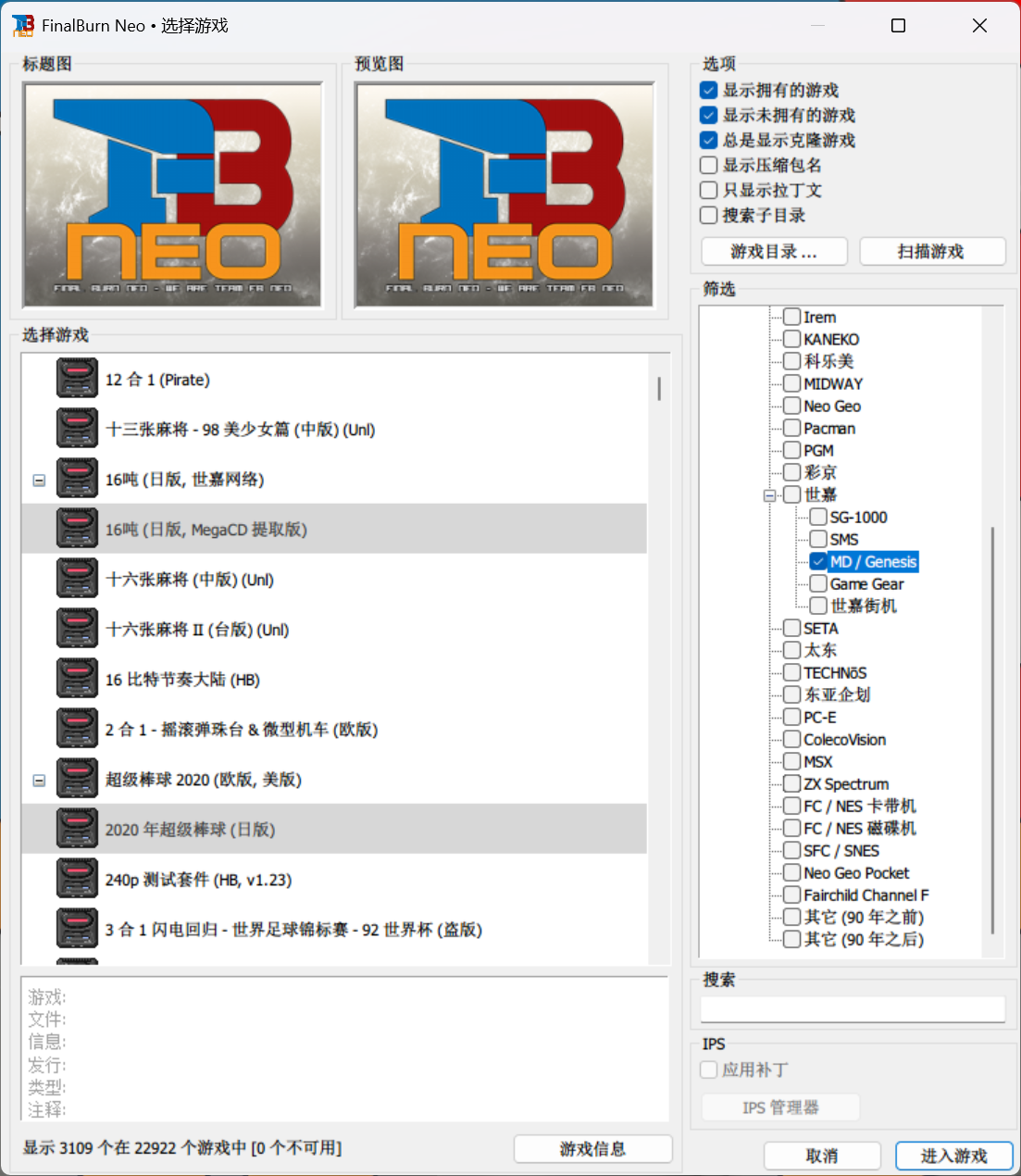Click the 预览图 preview thumbnail image
This screenshot has width=1021, height=1176.
[x=504, y=195]
